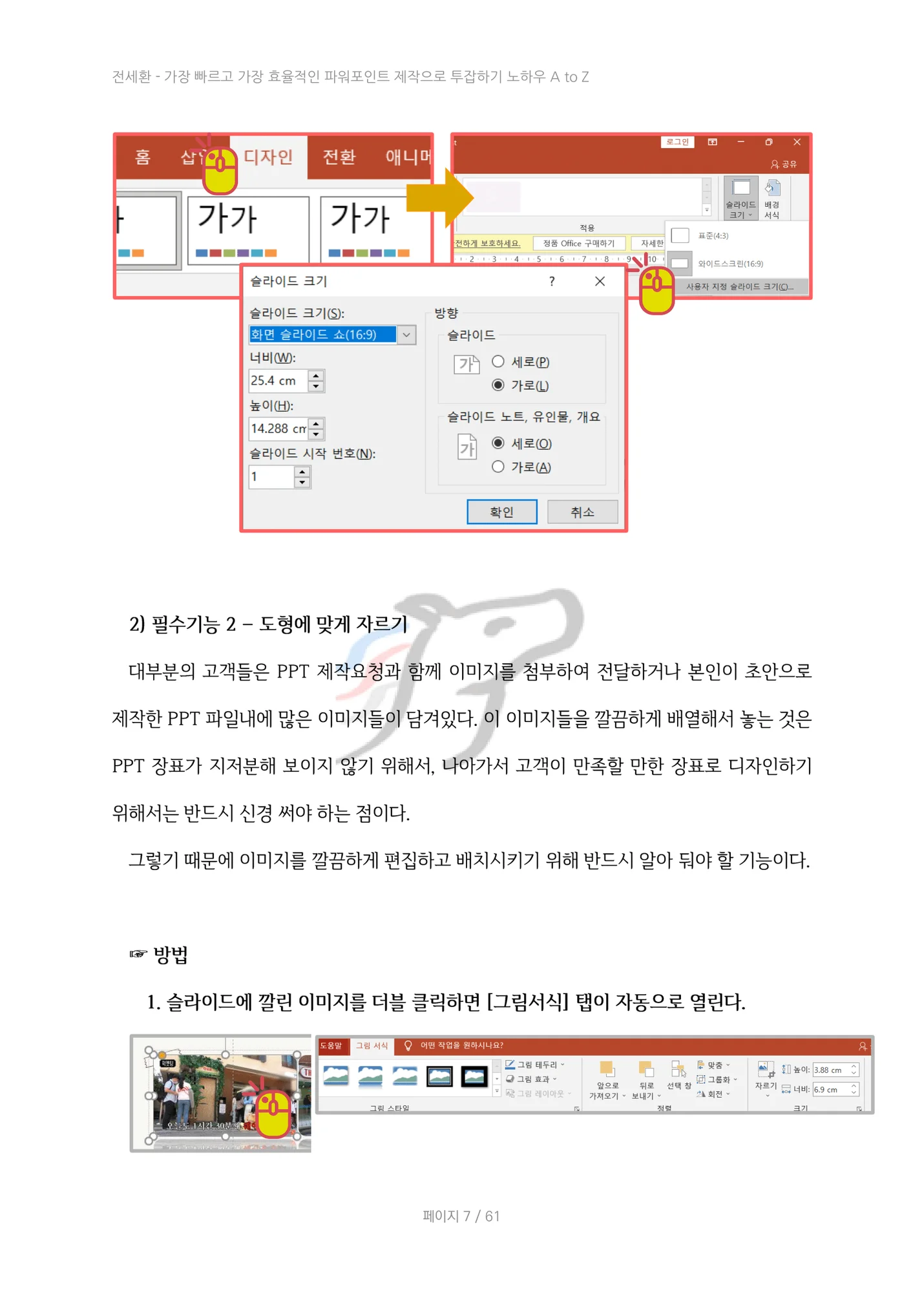This screenshot has width=924, height=1307.
Task: Pick the right 가가 theme thumbnail
Action: [x=375, y=229]
